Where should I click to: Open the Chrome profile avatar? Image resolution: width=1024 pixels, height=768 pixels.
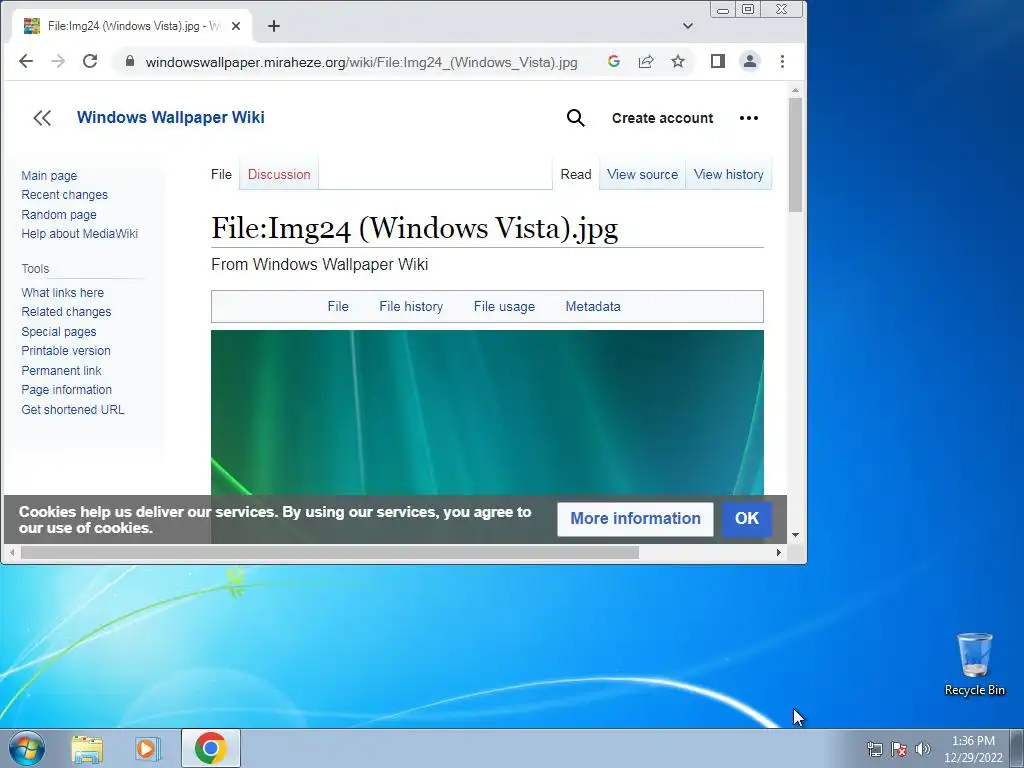(x=750, y=61)
